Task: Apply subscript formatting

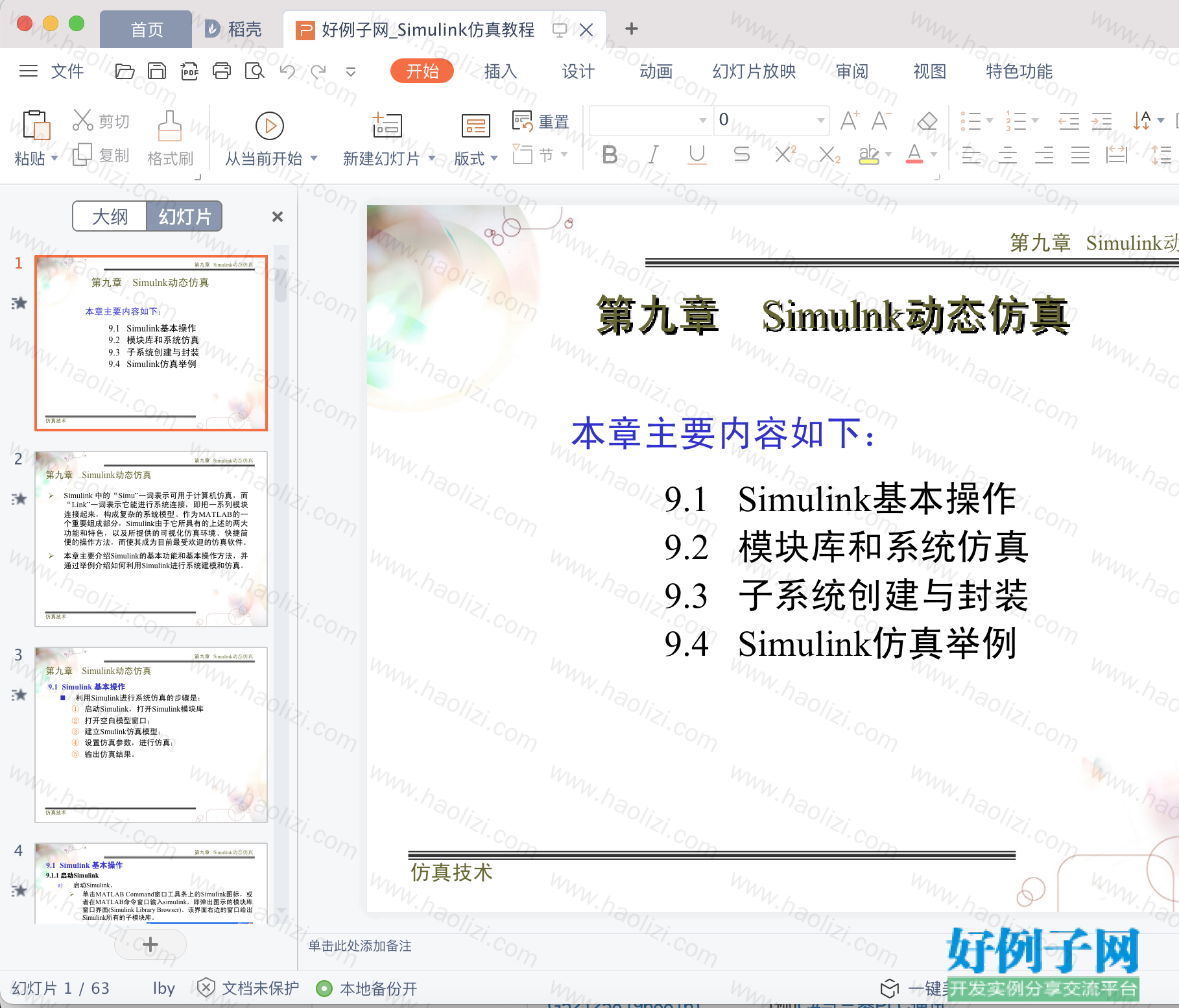Action: 829,154
